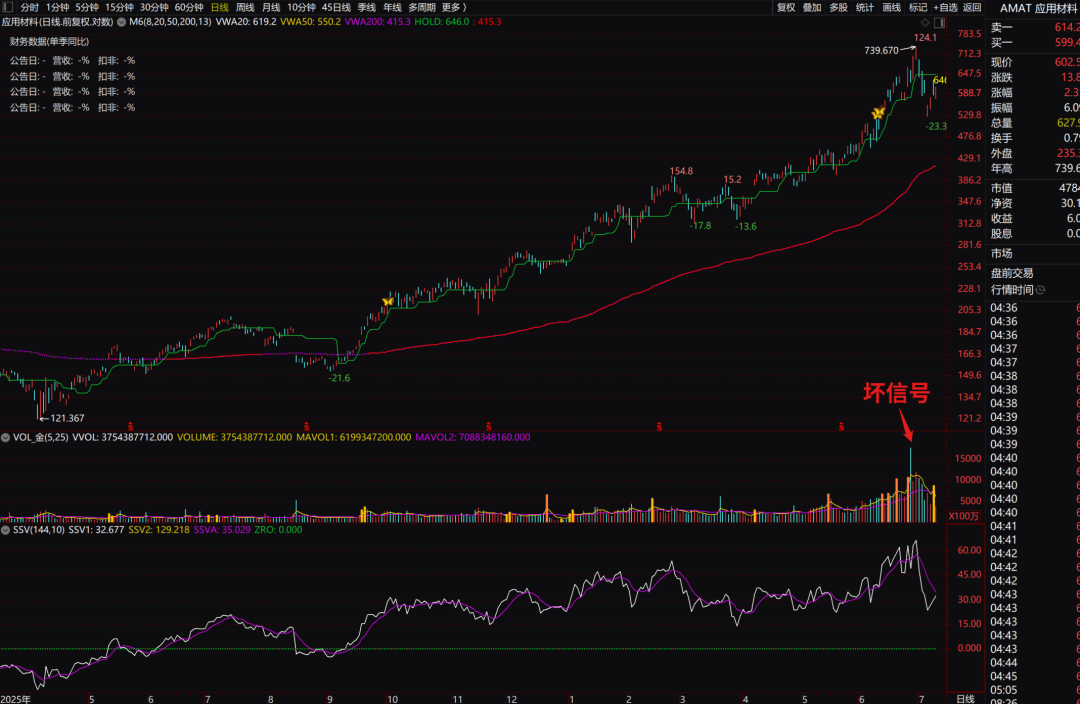Select the 30分钟 timeframe
The width and height of the screenshot is (1080, 704).
(154, 8)
